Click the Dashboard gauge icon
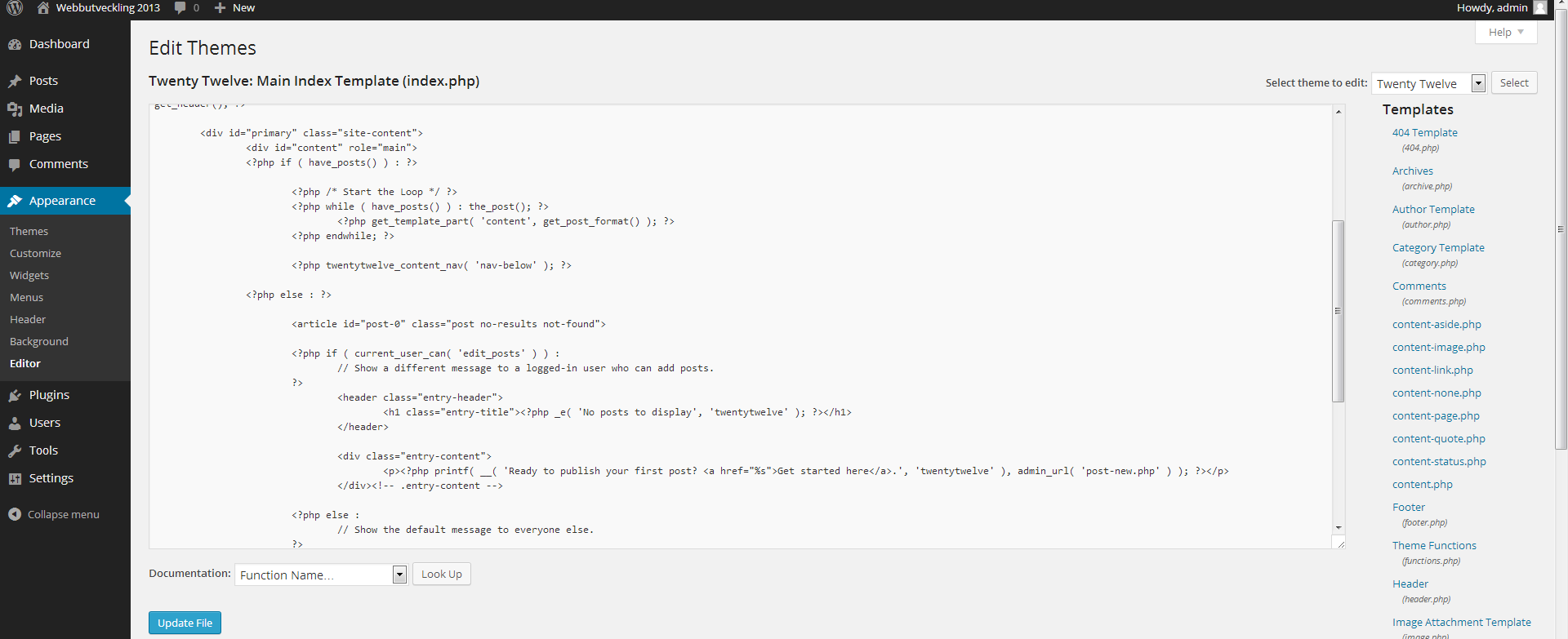The width and height of the screenshot is (1568, 639). (15, 44)
